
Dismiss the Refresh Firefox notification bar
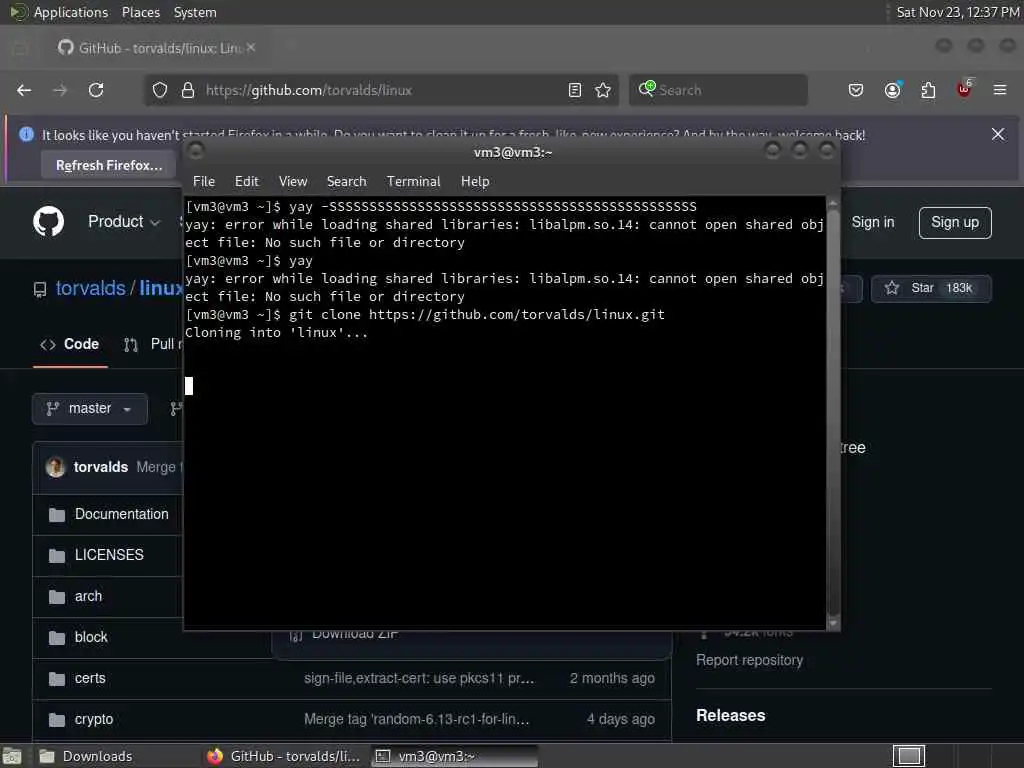pyautogui.click(x=998, y=135)
